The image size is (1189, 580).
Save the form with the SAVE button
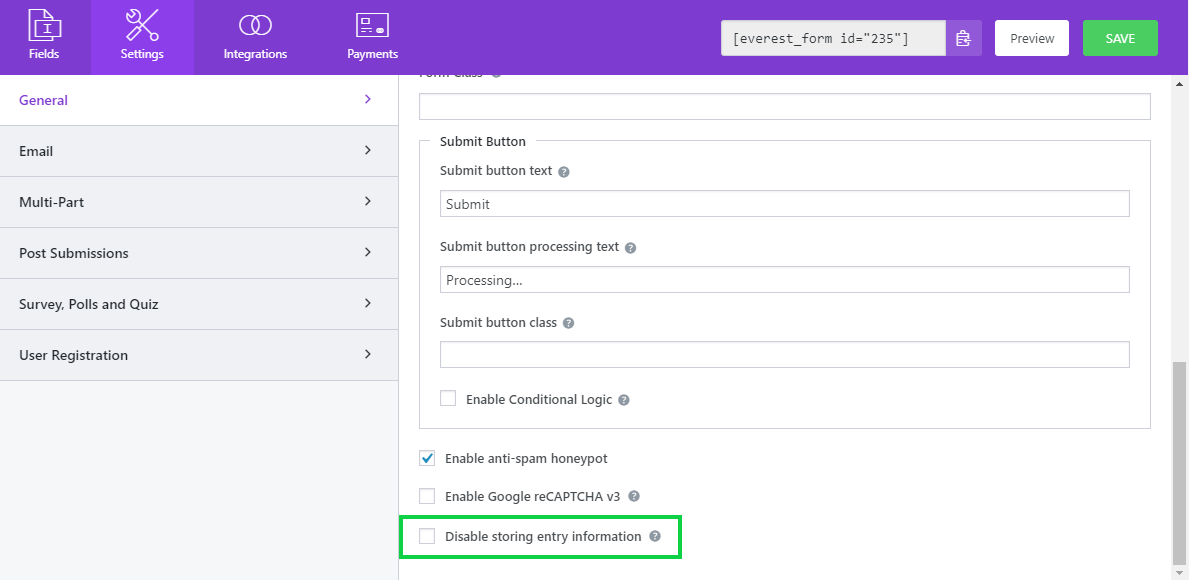click(1120, 37)
